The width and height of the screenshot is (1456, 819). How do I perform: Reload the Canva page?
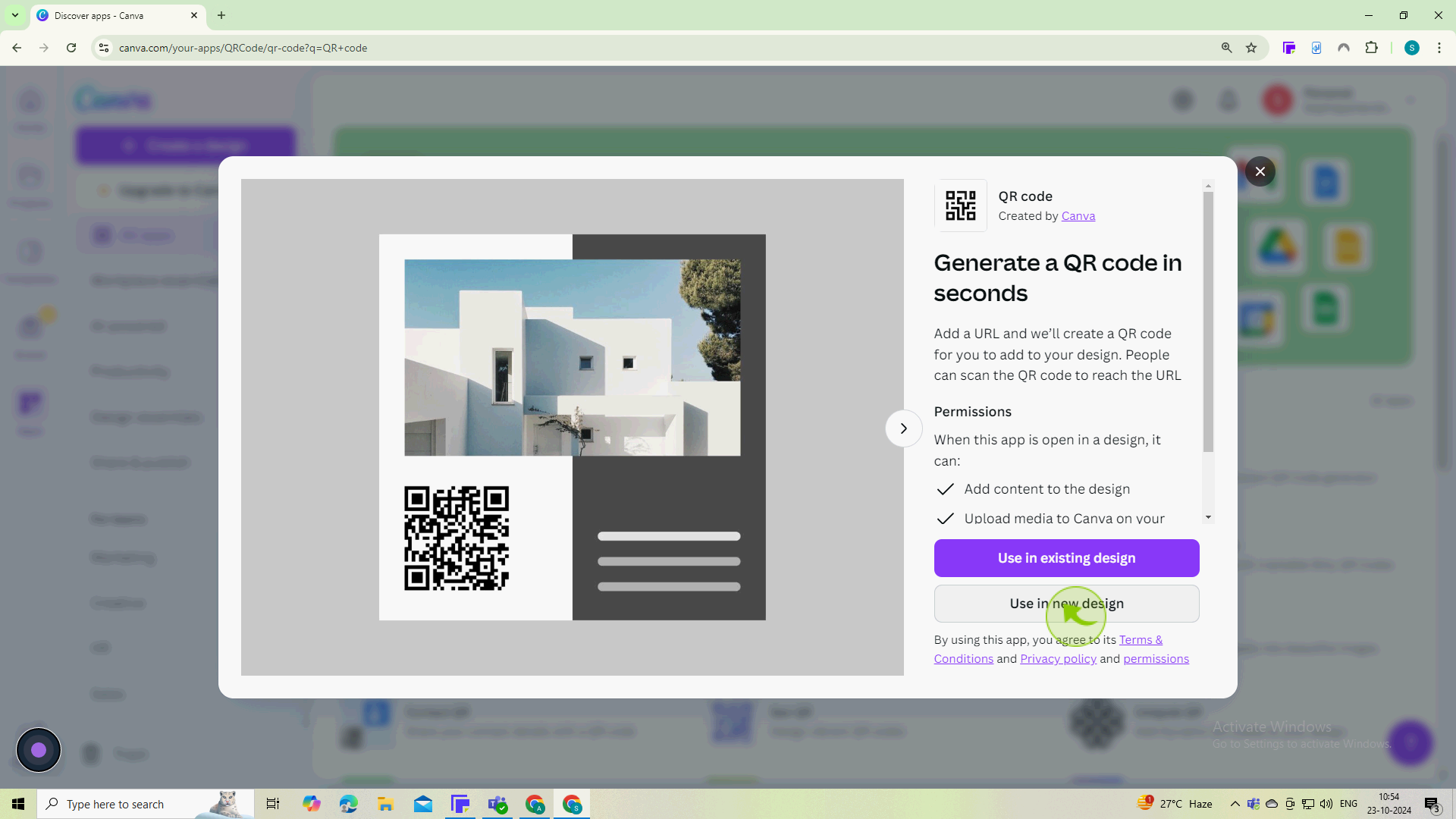coord(71,48)
